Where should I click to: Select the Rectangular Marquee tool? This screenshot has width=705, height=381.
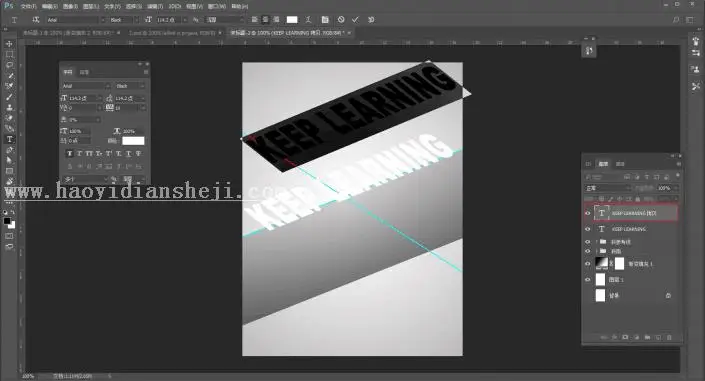(9, 54)
